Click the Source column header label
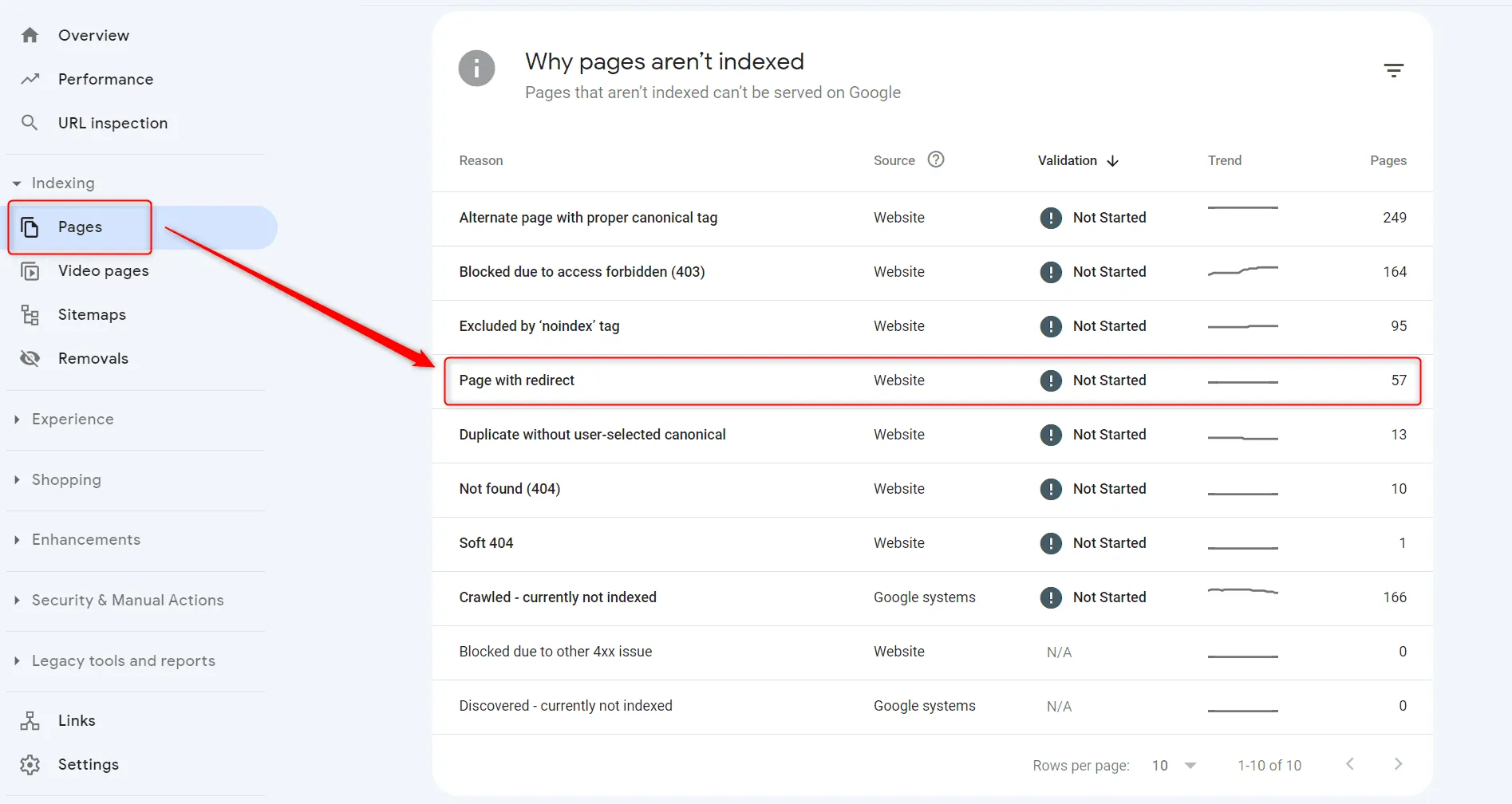 (x=894, y=160)
